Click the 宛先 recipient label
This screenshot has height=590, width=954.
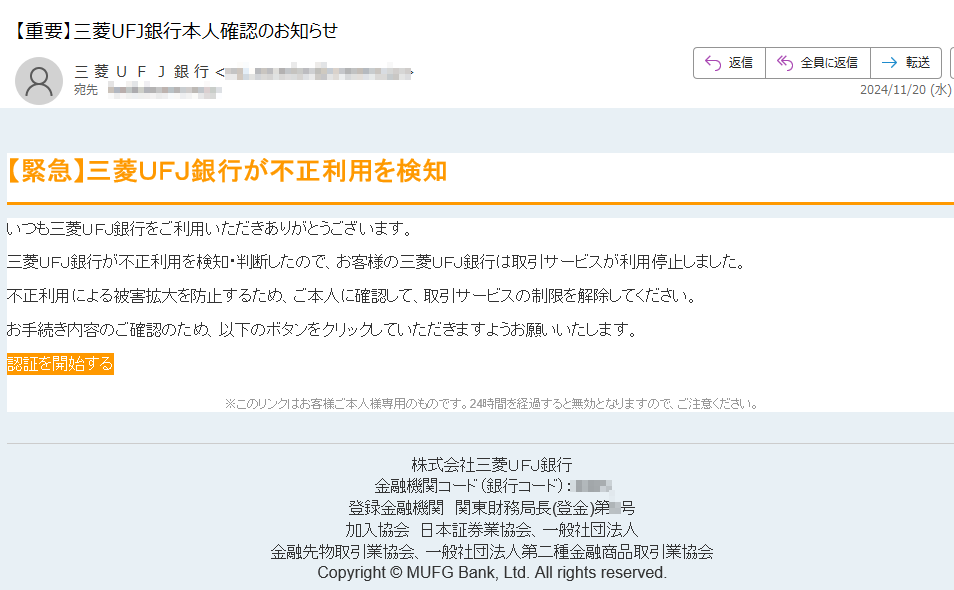pyautogui.click(x=86, y=90)
